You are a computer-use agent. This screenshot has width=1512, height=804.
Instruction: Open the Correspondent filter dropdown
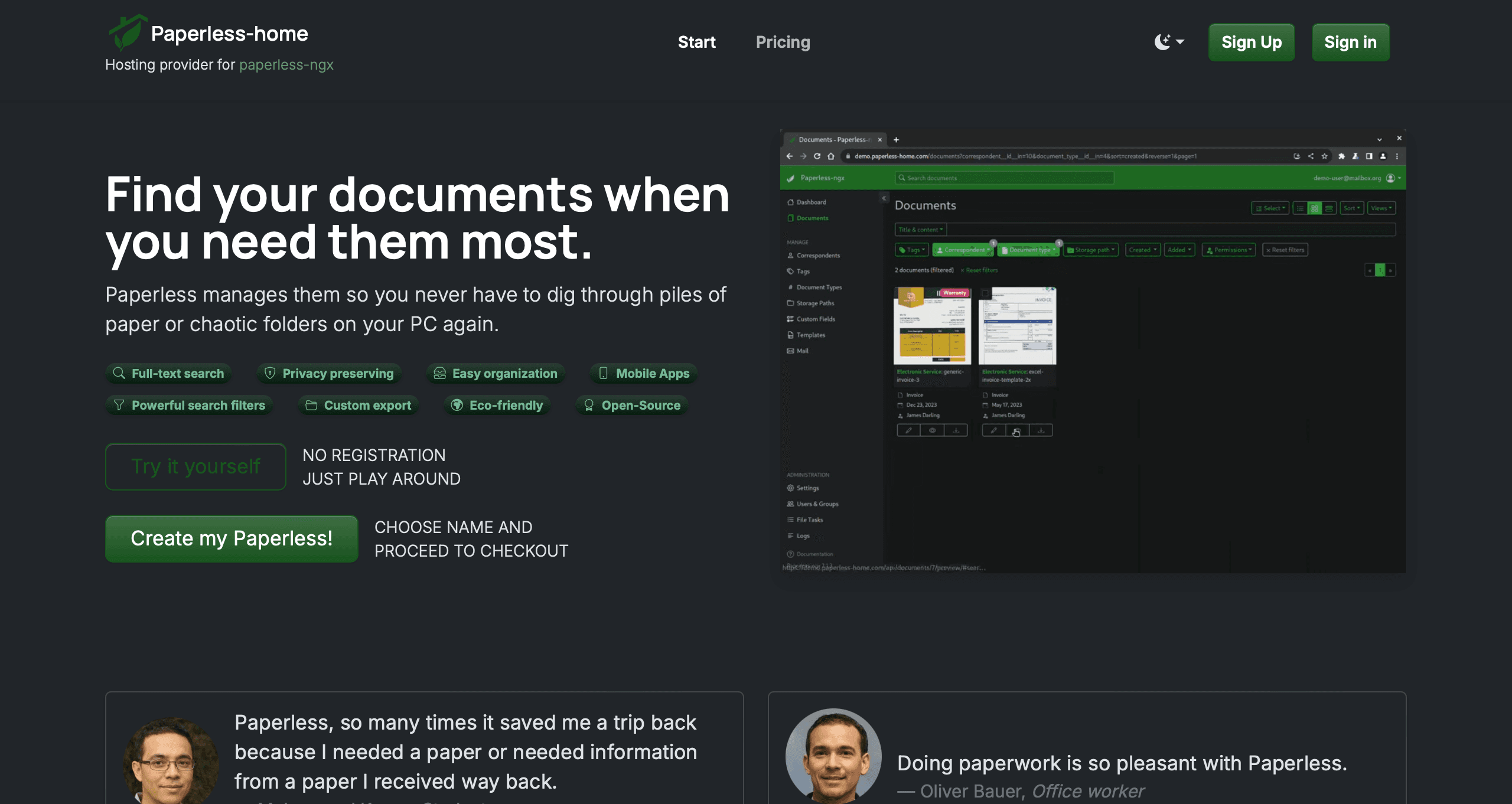[963, 250]
